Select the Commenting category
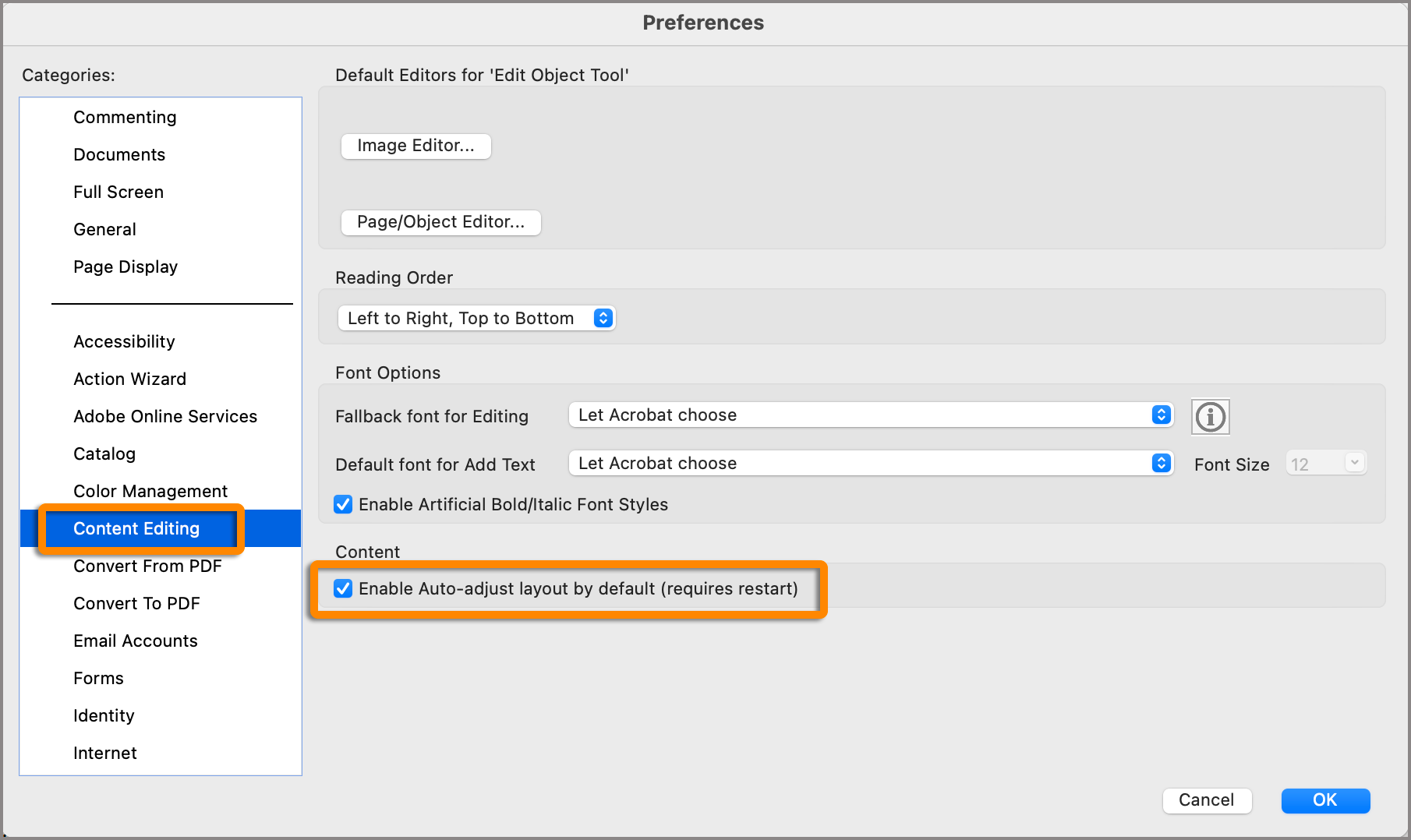Image resolution: width=1411 pixels, height=840 pixels. pyautogui.click(x=125, y=117)
